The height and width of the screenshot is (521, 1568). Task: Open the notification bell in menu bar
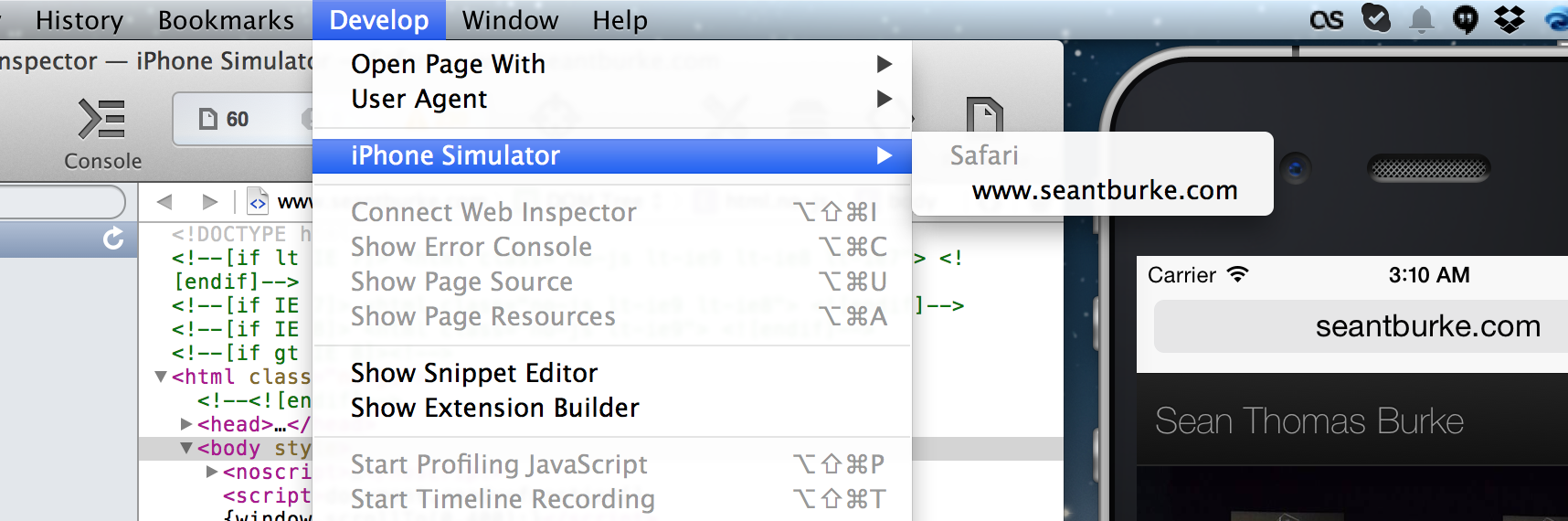pyautogui.click(x=1421, y=19)
